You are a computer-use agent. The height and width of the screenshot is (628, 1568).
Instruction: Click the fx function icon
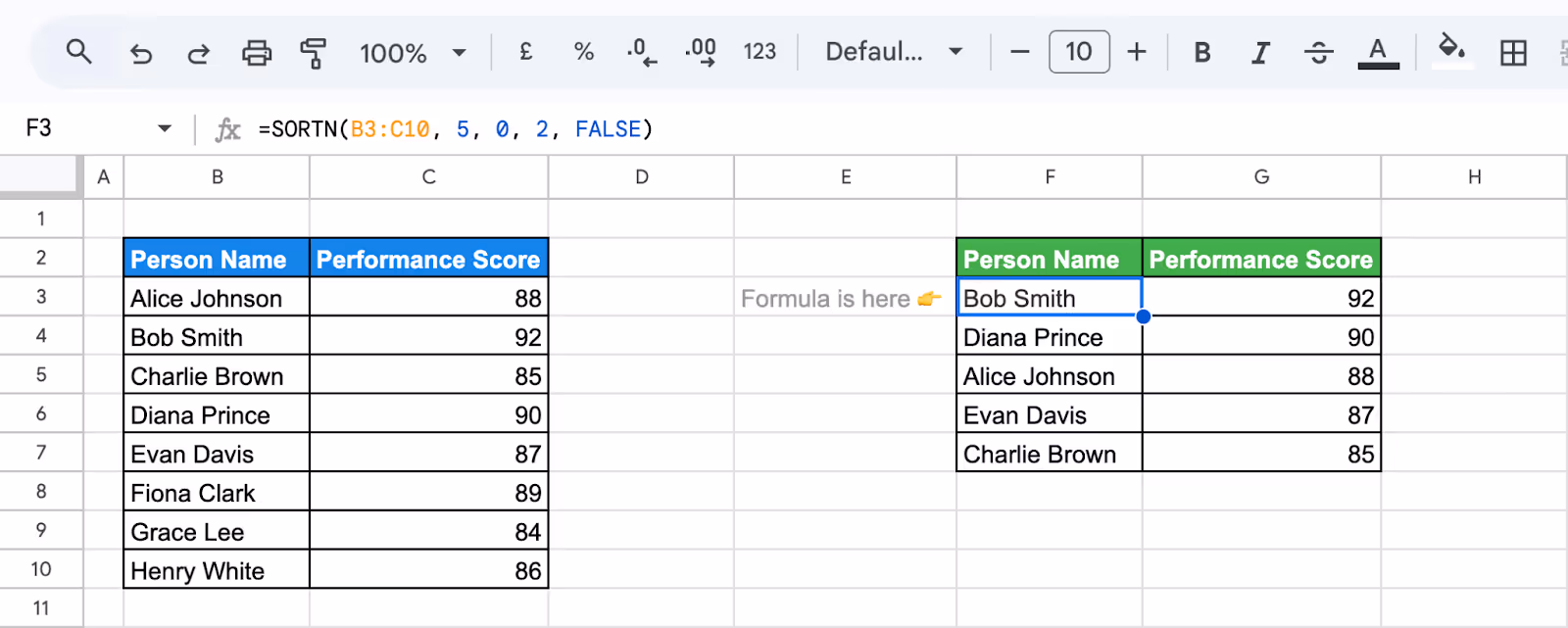click(227, 129)
